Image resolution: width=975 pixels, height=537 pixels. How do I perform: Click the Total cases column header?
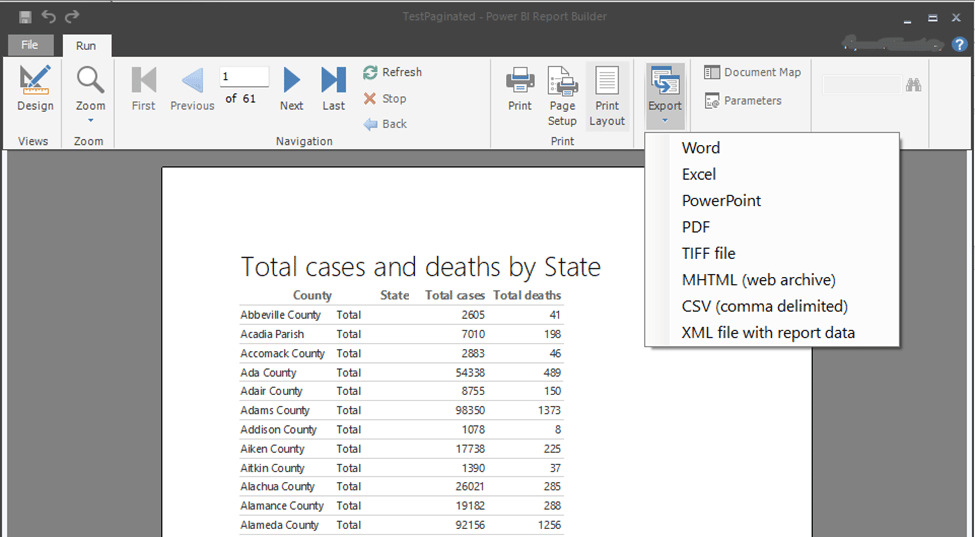[455, 295]
